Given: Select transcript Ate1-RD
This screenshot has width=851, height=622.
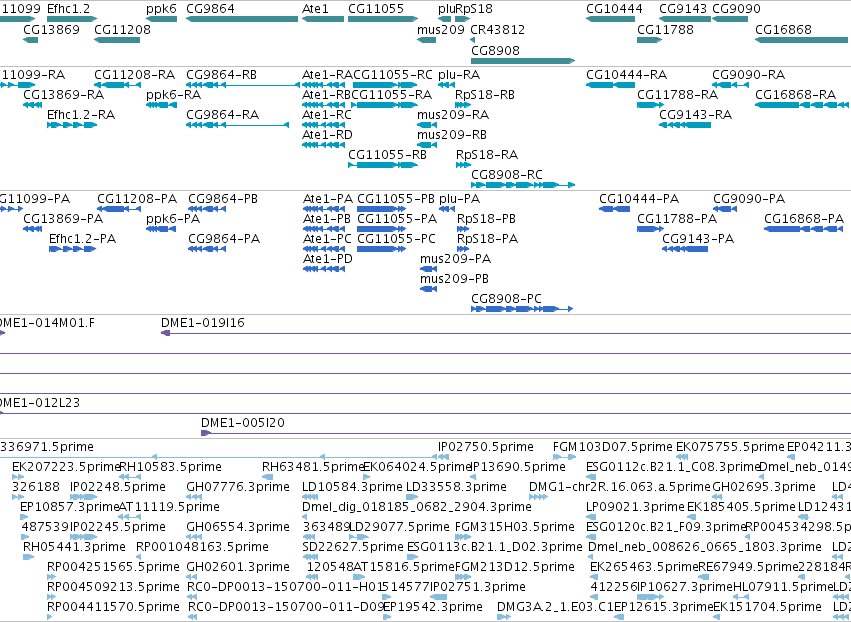Looking at the screenshot, I should point(323,145).
